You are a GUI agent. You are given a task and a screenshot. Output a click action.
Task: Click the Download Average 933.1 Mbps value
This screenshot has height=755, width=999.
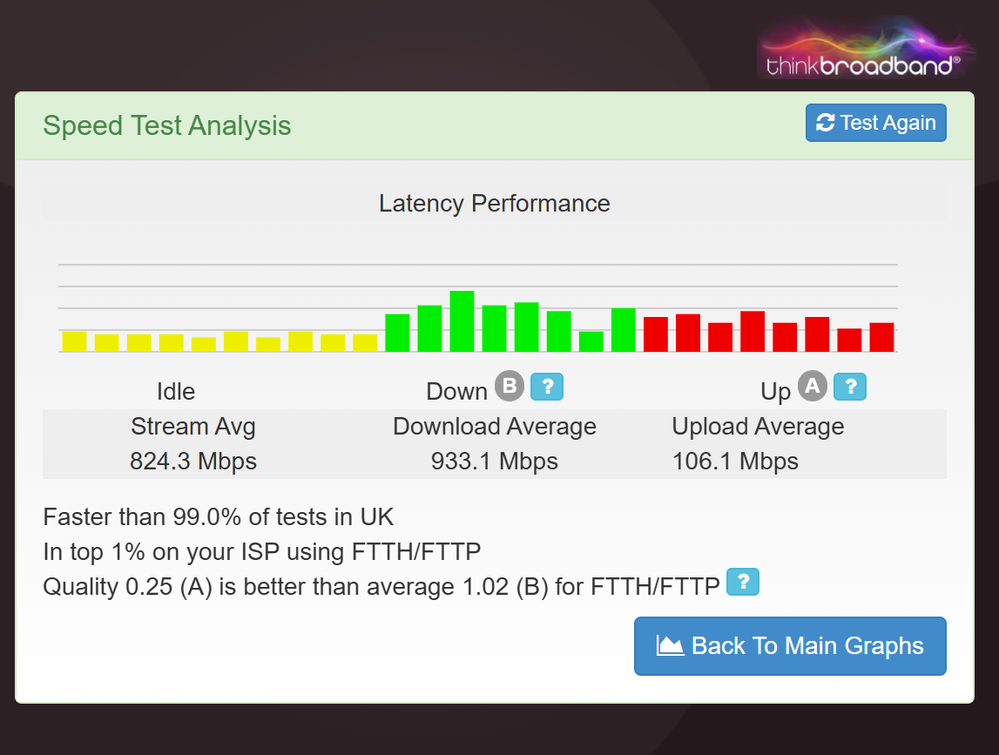tap(494, 461)
